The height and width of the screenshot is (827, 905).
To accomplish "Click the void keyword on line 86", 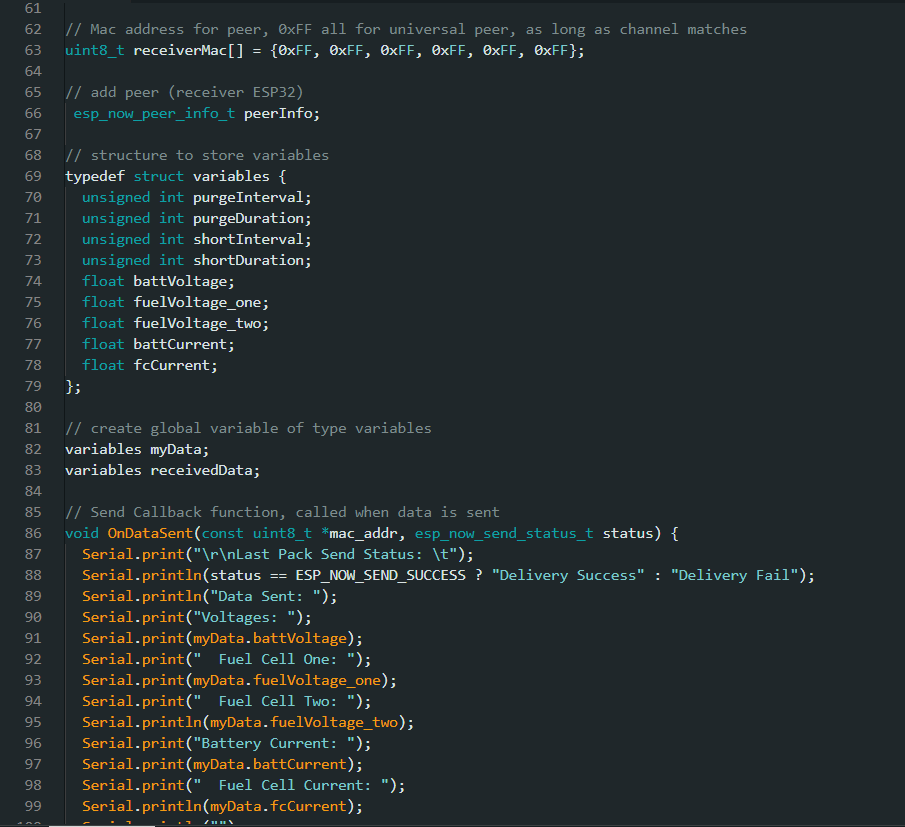I will [82, 533].
